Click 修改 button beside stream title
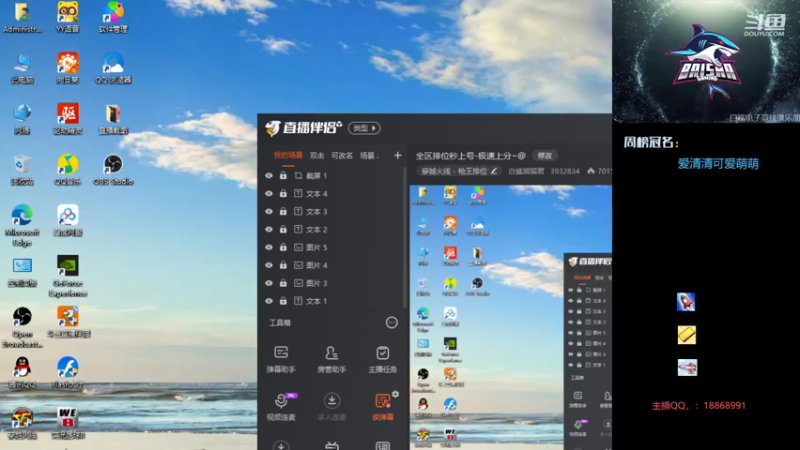The height and width of the screenshot is (450, 800). (545, 156)
